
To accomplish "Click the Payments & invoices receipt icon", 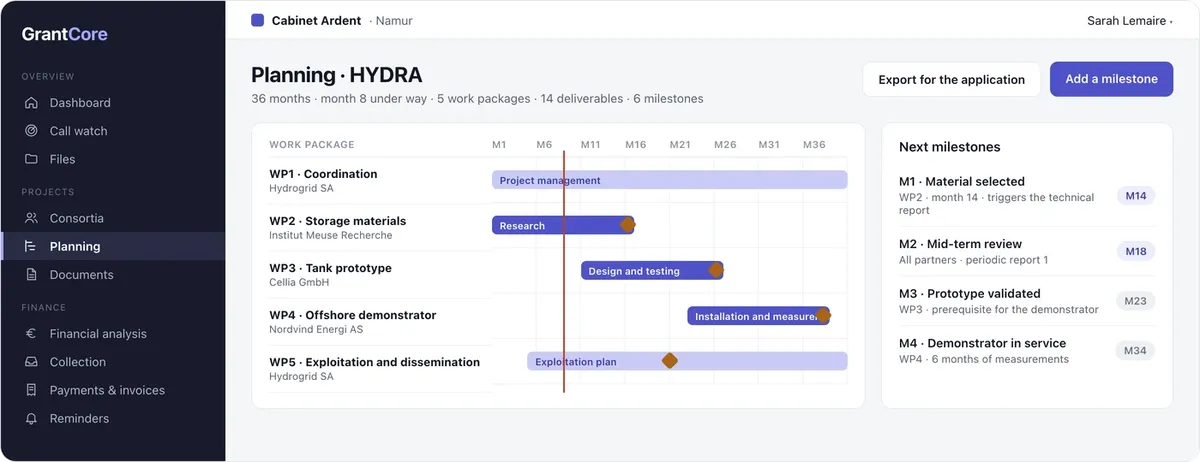I will [x=31, y=390].
